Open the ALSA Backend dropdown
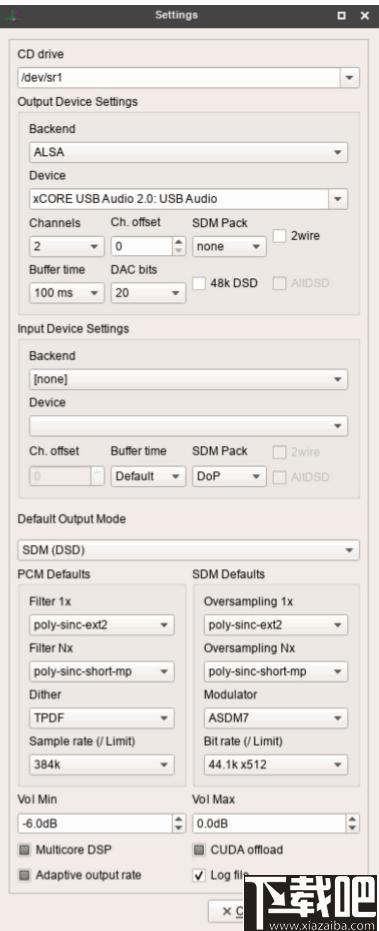The image size is (379, 931). [x=188, y=152]
